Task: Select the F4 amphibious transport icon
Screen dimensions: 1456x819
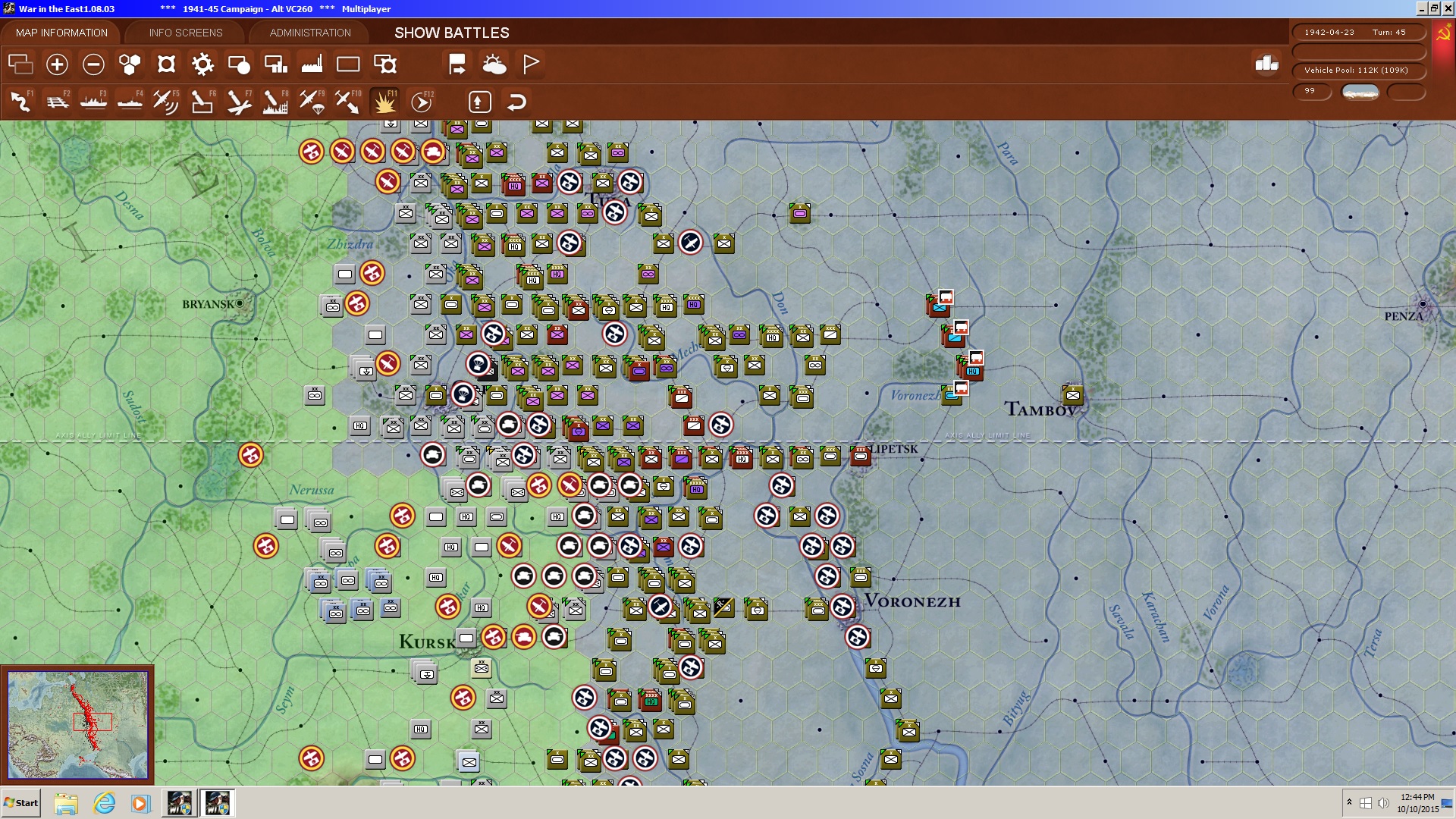Action: pyautogui.click(x=130, y=101)
